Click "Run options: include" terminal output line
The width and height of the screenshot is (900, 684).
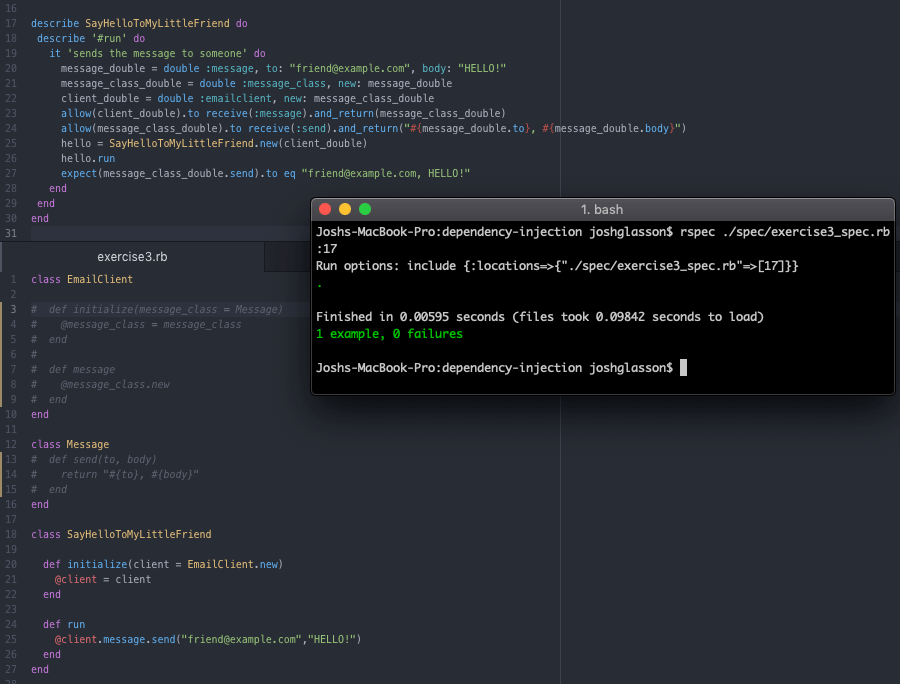click(x=556, y=266)
